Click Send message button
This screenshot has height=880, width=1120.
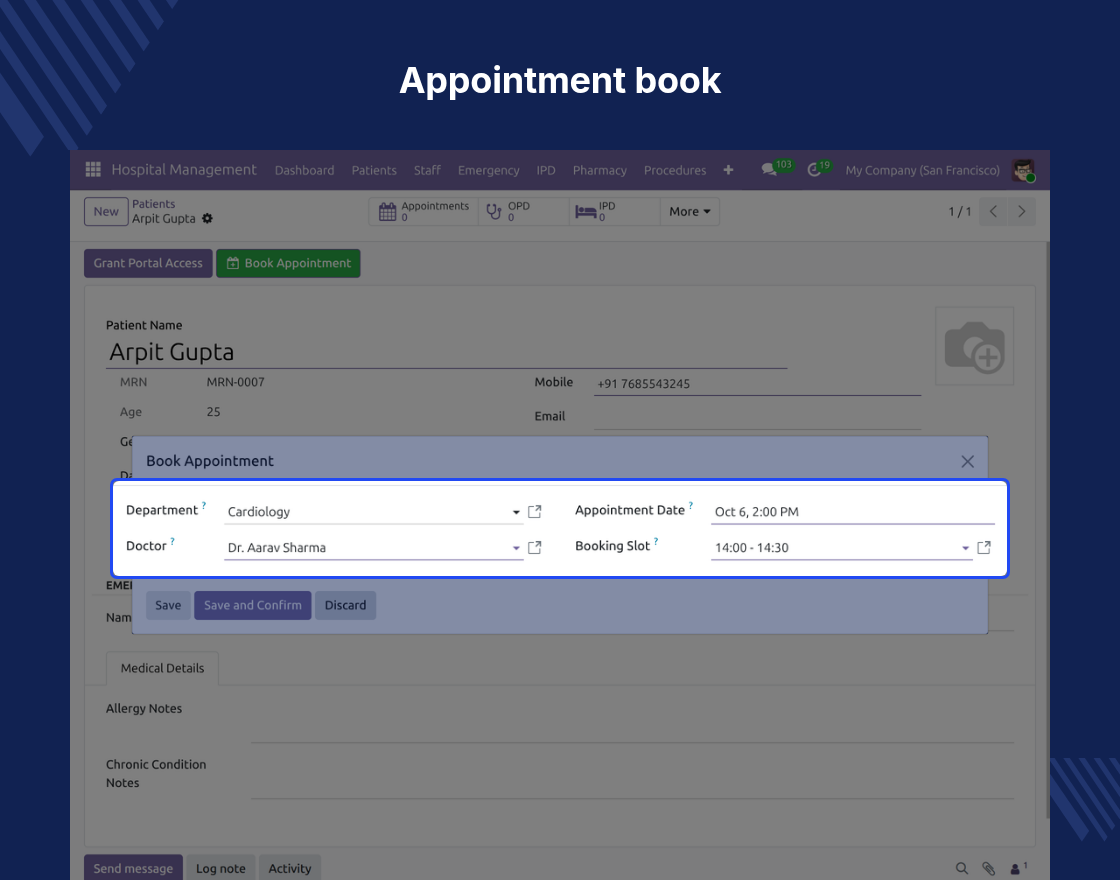point(134,868)
